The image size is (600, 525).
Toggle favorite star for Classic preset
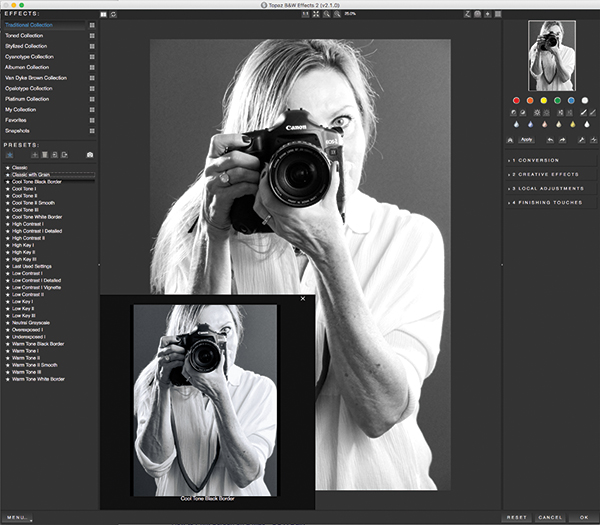7,168
